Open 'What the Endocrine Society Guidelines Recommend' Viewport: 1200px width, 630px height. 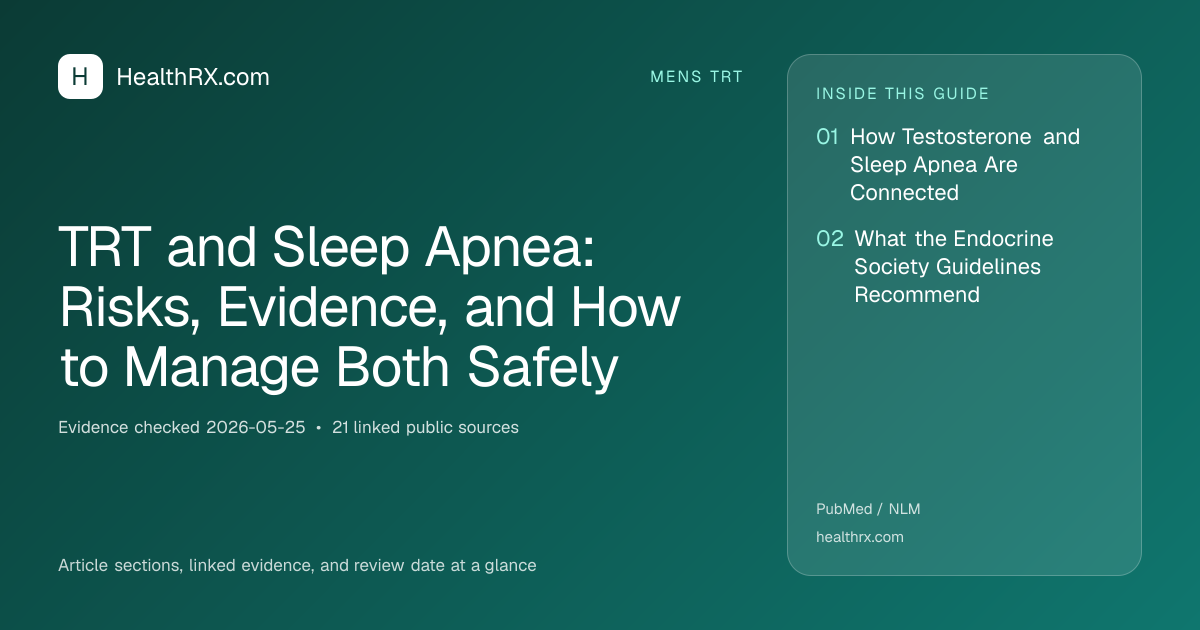click(954, 267)
